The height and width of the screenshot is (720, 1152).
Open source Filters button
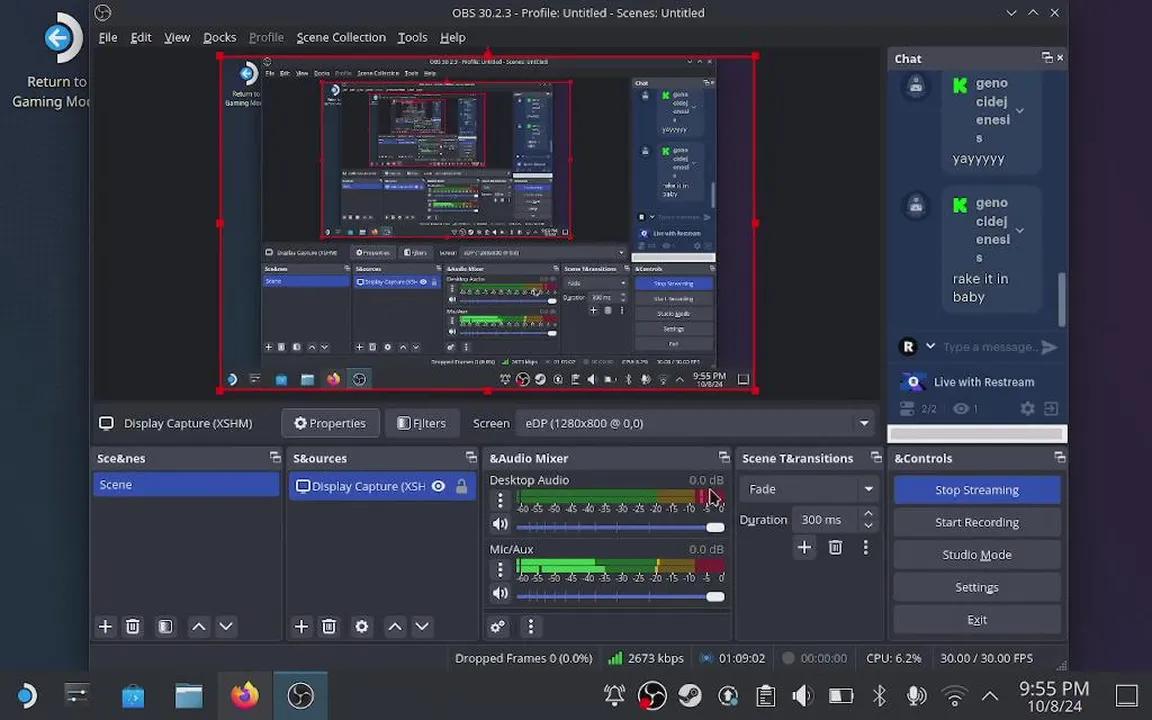pos(422,423)
